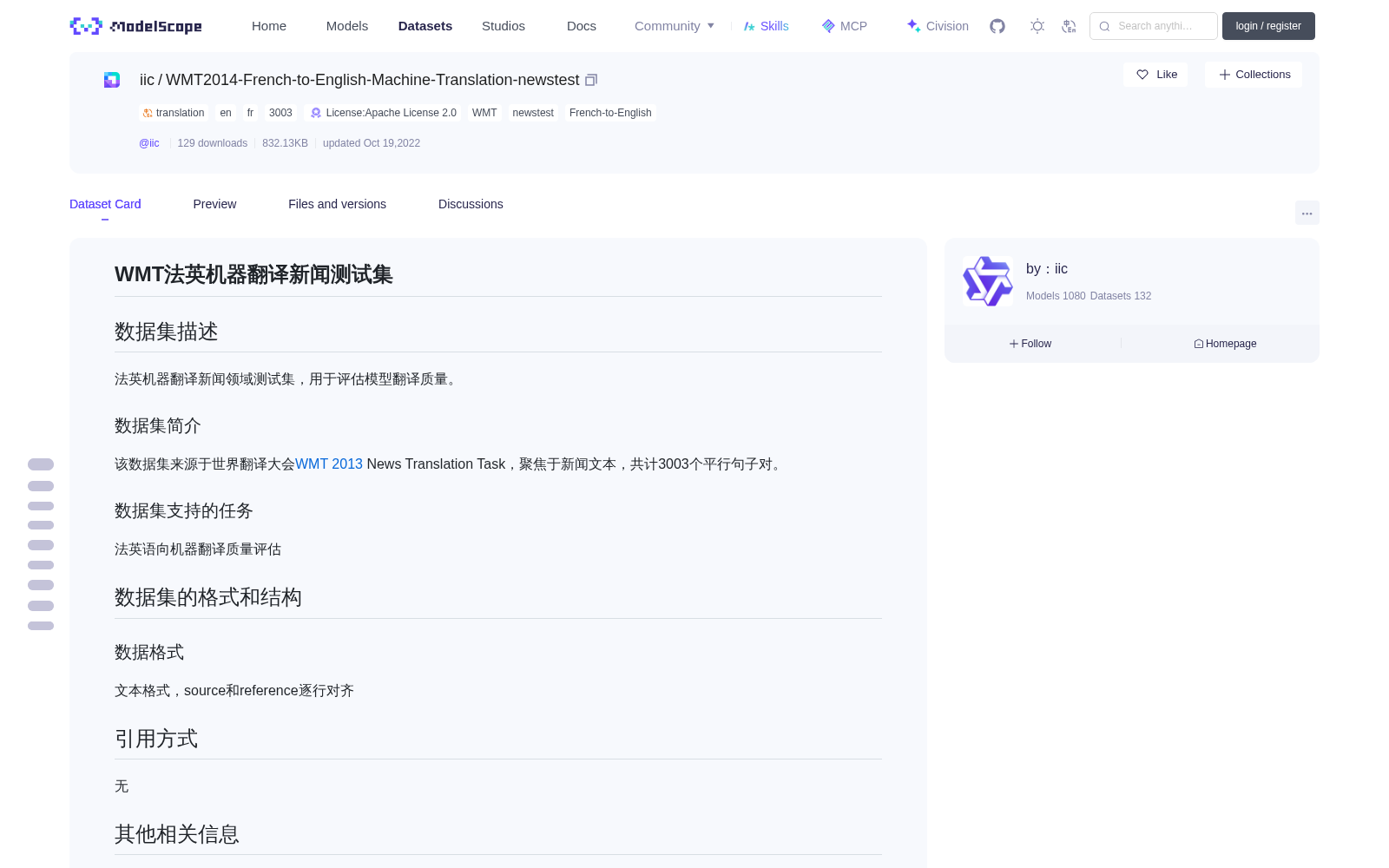The image size is (1389, 868).
Task: Select the Dataset Card tab
Action: (x=105, y=204)
